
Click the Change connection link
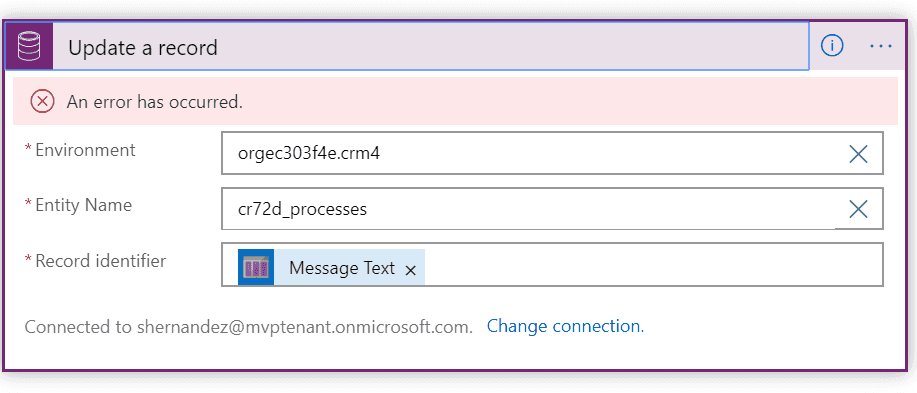tap(565, 326)
